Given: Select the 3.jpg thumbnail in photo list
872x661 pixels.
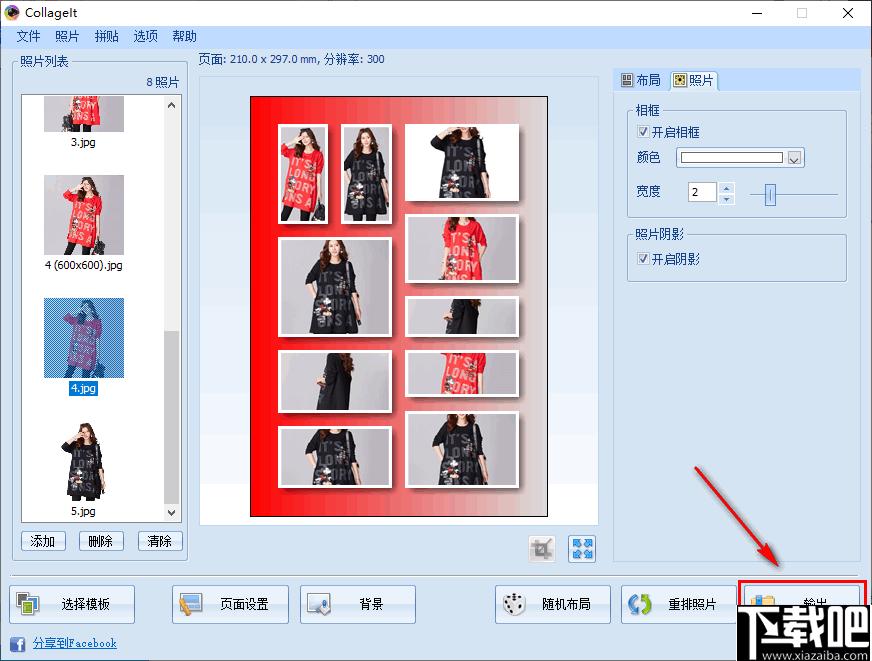Looking at the screenshot, I should [x=84, y=113].
